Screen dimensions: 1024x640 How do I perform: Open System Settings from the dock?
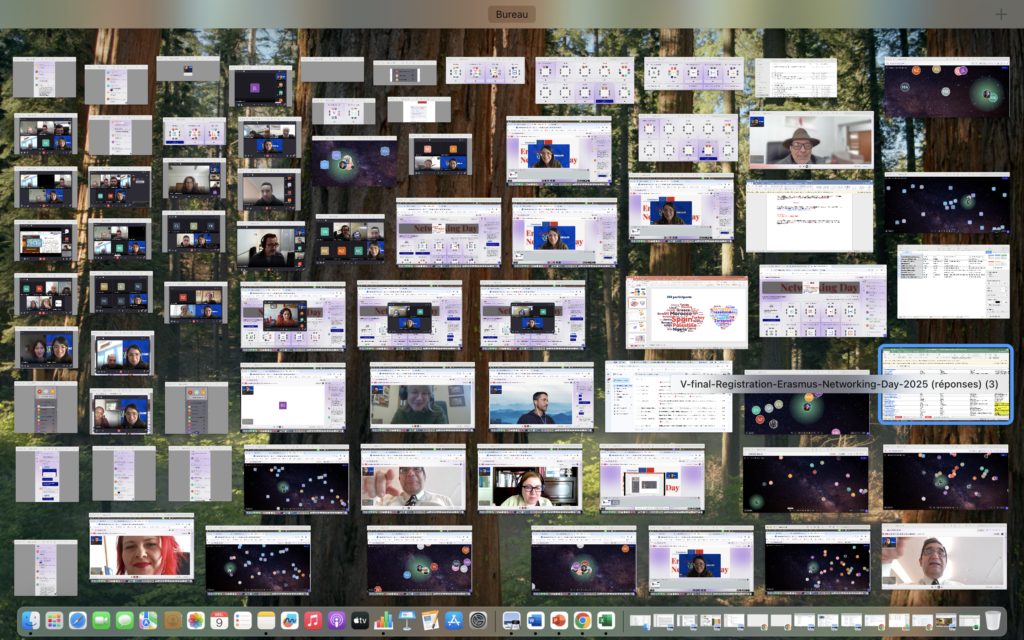point(479,620)
